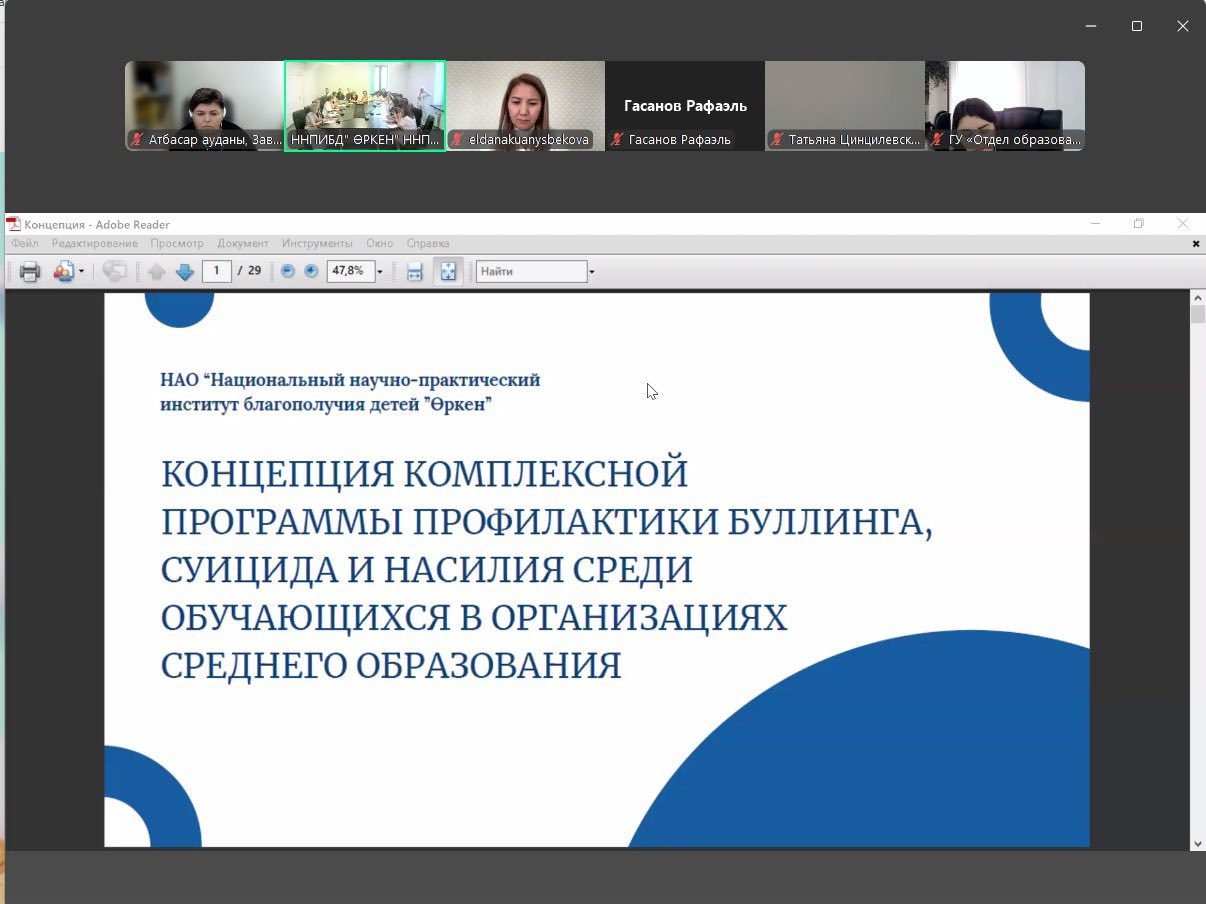
Task: Click the Adobe Reader PDF icon in title bar
Action: point(14,224)
